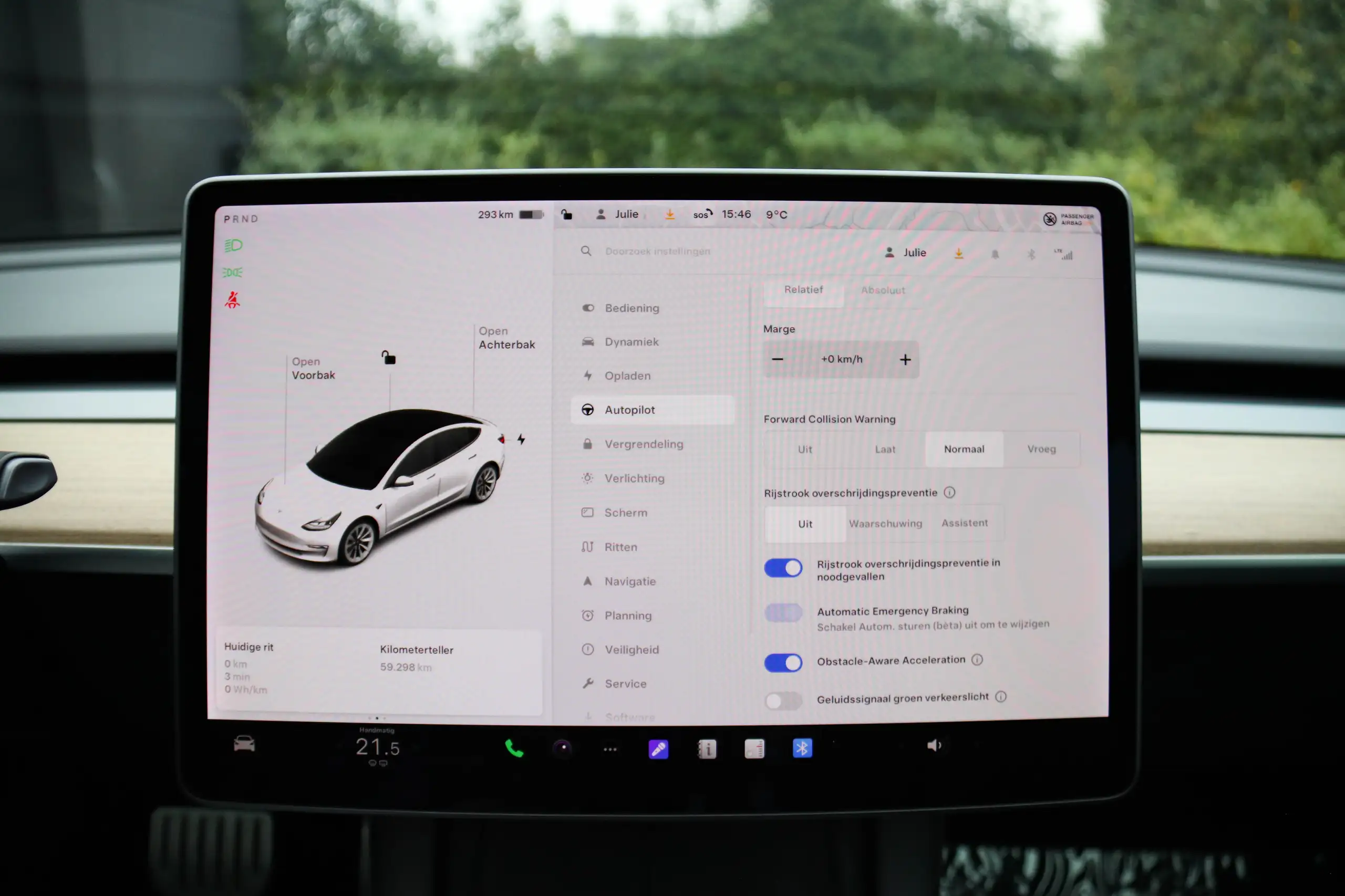Increase Marge speed with plus button
1345x896 pixels.
[x=904, y=359]
